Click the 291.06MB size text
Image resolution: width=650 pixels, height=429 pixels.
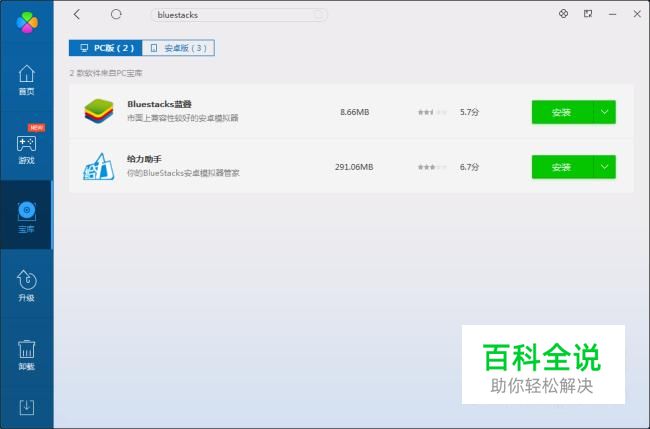point(354,167)
